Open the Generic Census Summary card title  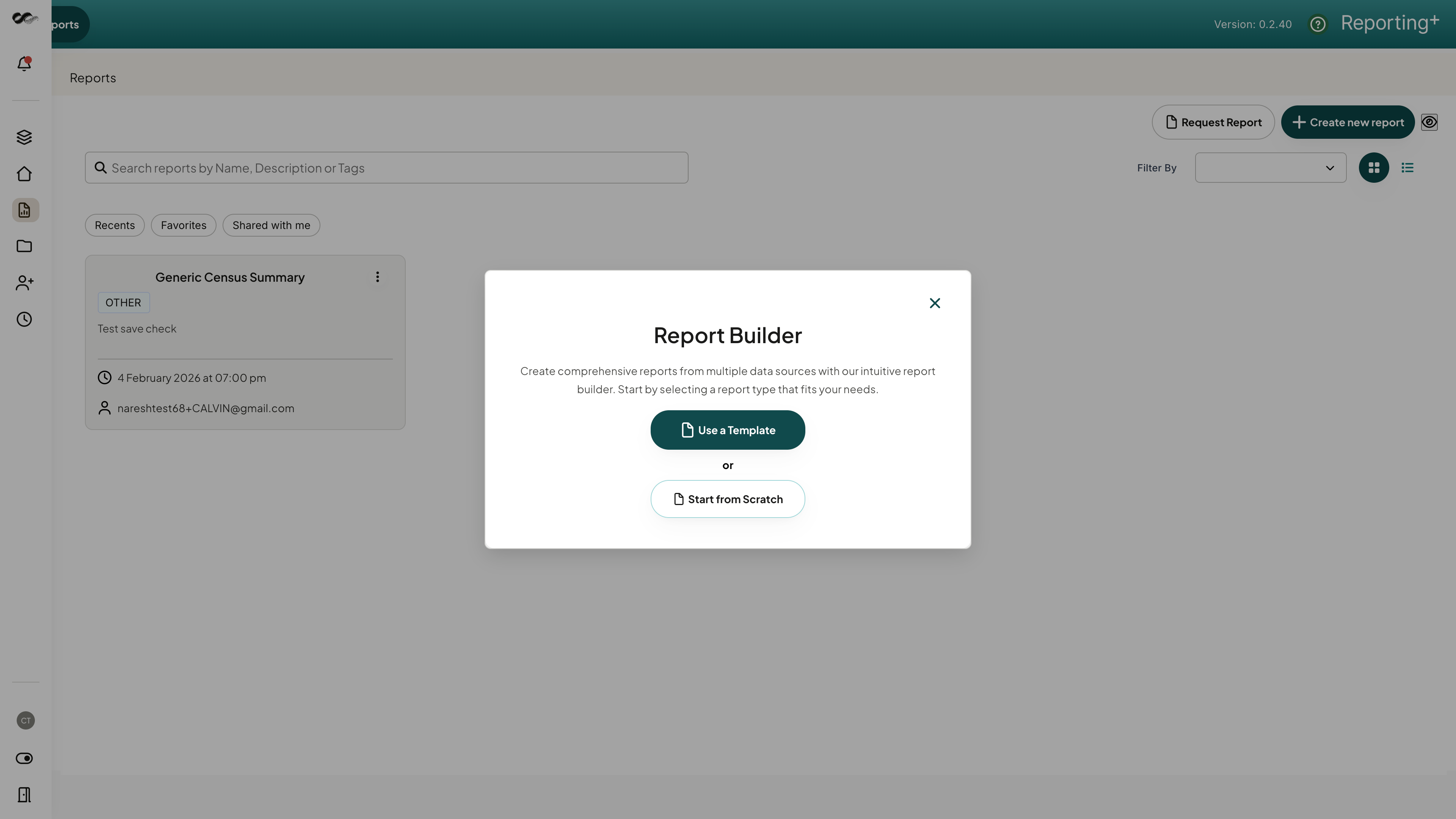(x=230, y=278)
